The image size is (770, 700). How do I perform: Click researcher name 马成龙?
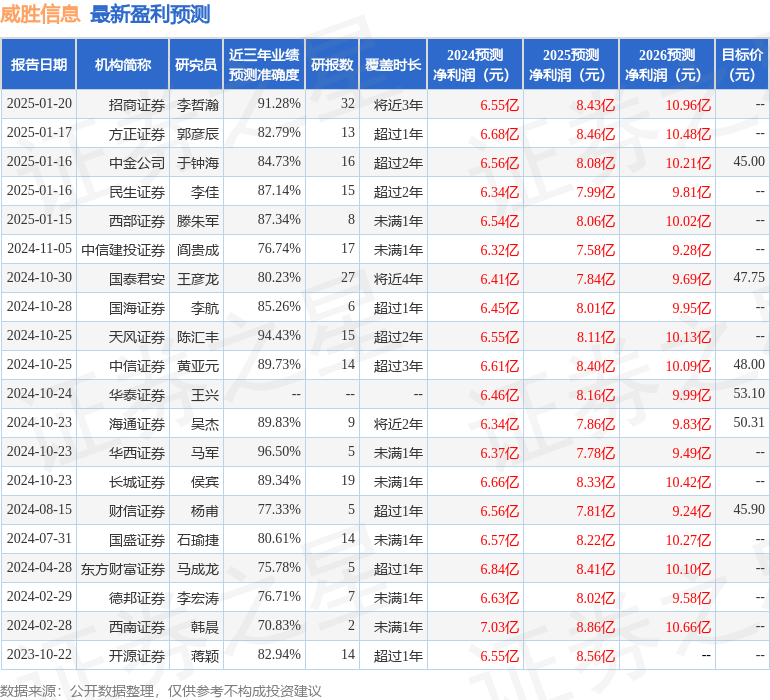[x=198, y=568]
